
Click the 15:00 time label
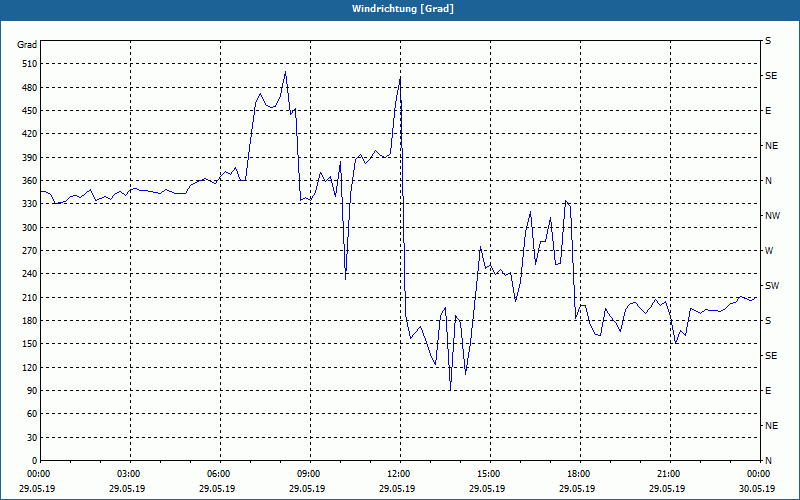(x=490, y=474)
